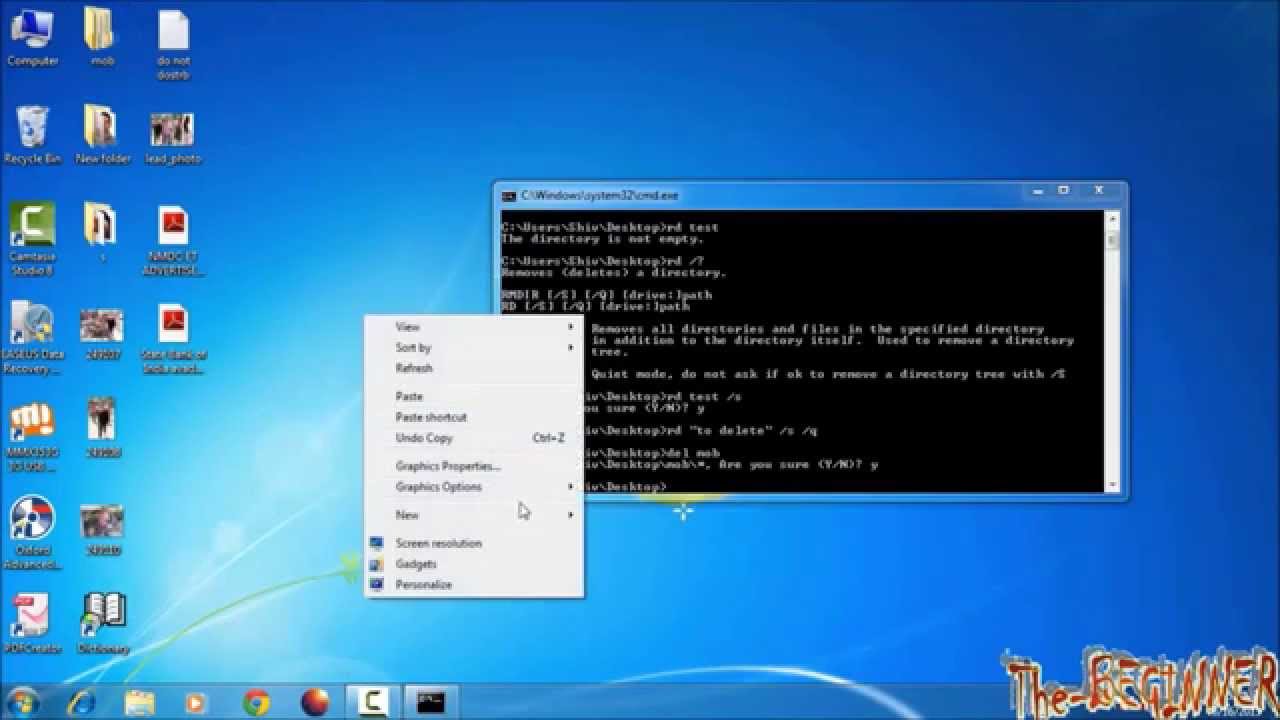Viewport: 1280px width, 720px height.
Task: Open the Recycle Bin icon
Action: [32, 135]
